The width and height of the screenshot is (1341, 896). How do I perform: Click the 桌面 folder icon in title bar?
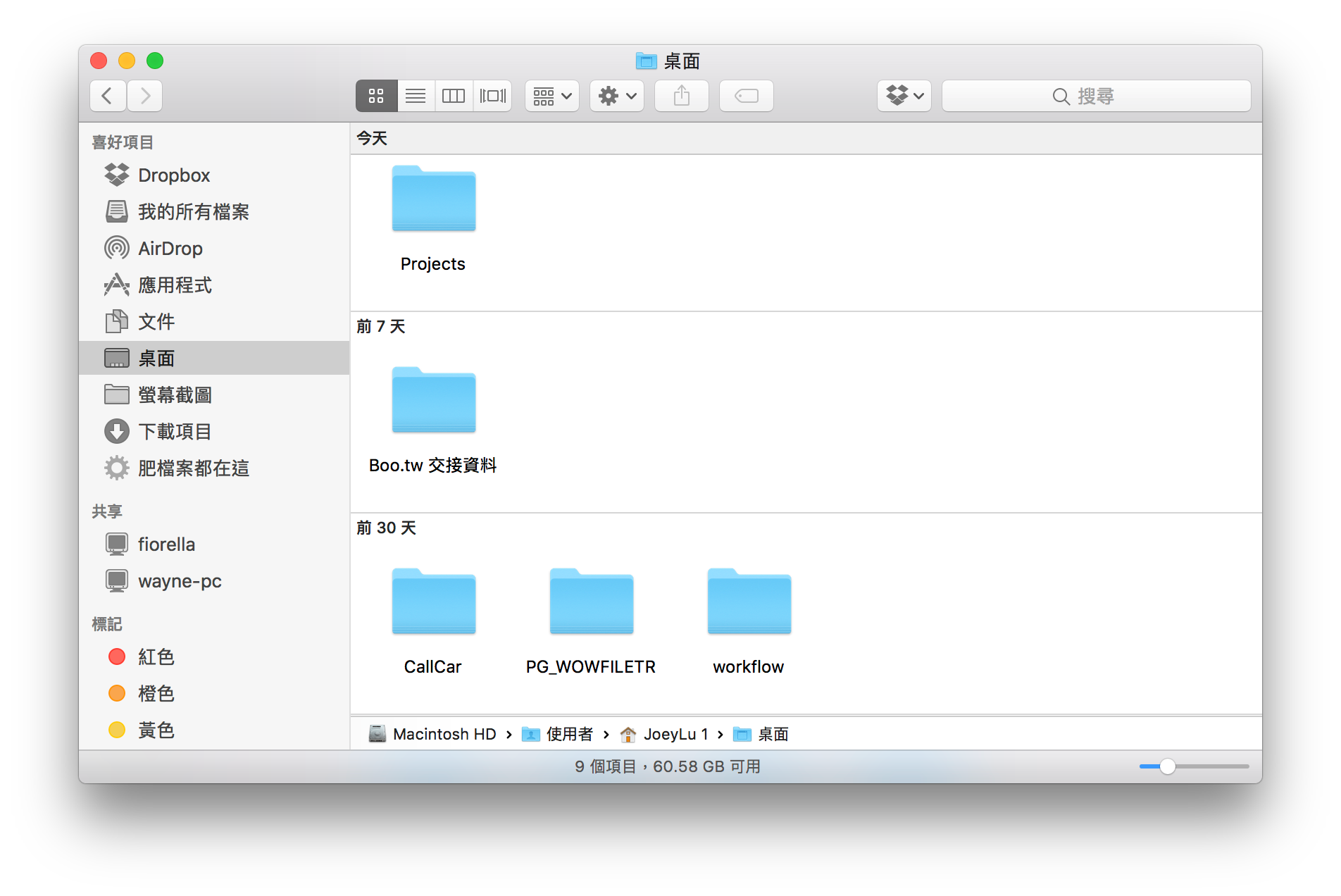(646, 61)
